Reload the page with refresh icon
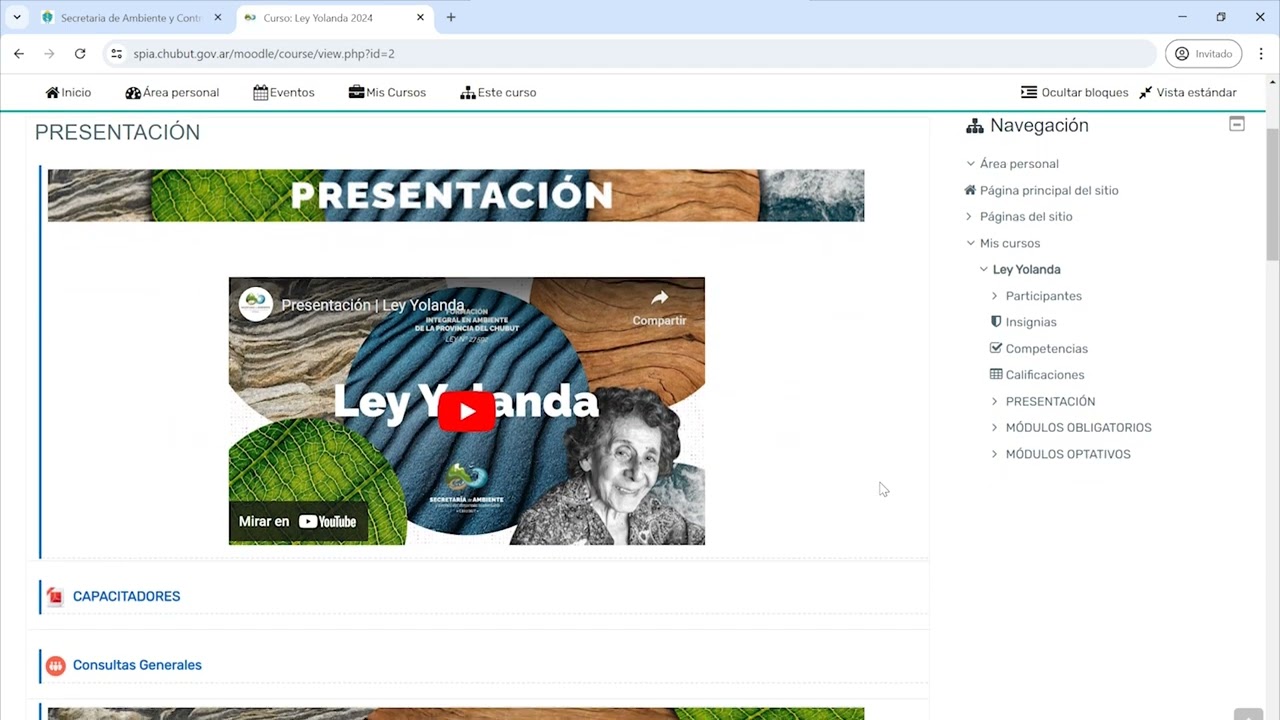1280x720 pixels. coord(80,54)
